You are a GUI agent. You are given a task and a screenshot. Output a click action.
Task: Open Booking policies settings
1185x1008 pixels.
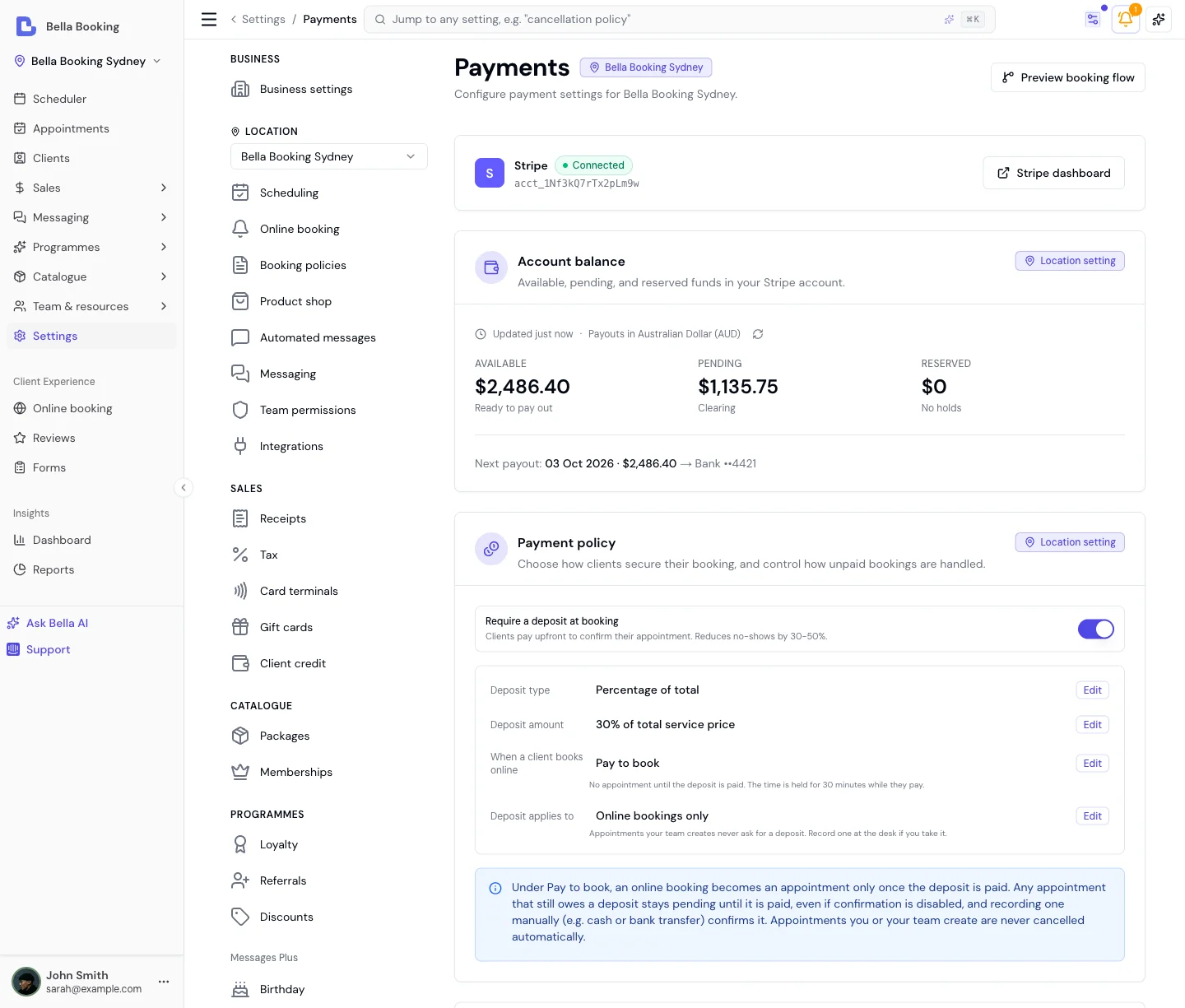point(329,265)
